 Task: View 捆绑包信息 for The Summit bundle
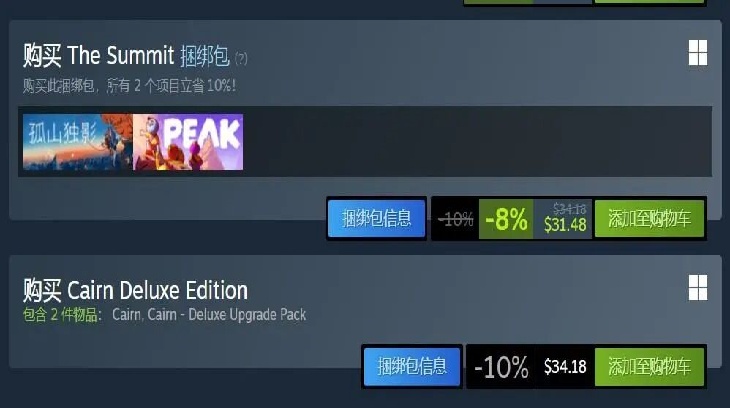[377, 218]
